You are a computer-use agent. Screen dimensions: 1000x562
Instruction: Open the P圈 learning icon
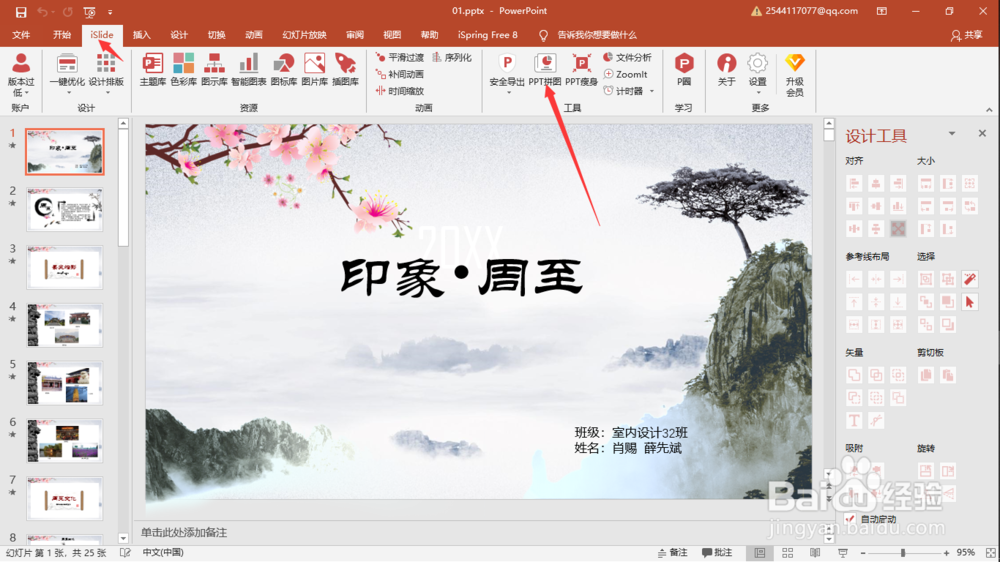point(684,69)
